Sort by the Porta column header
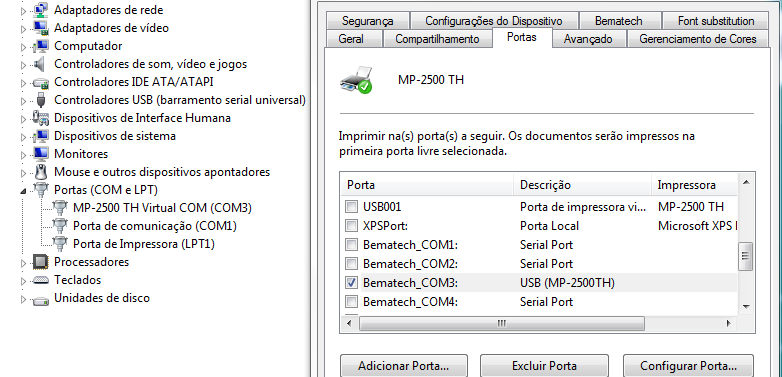This screenshot has width=782, height=377. point(427,185)
